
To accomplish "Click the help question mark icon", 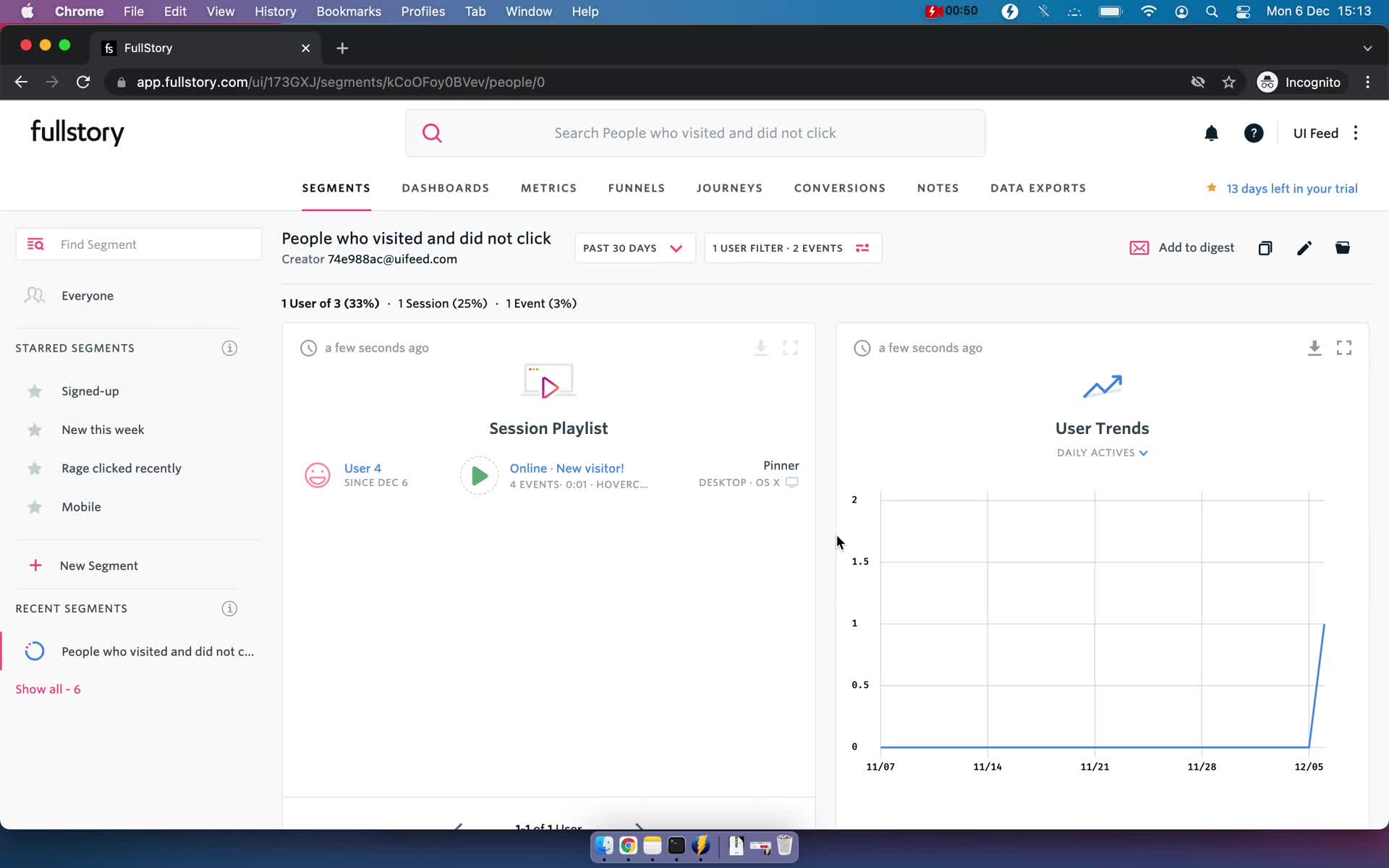I will 1253,133.
